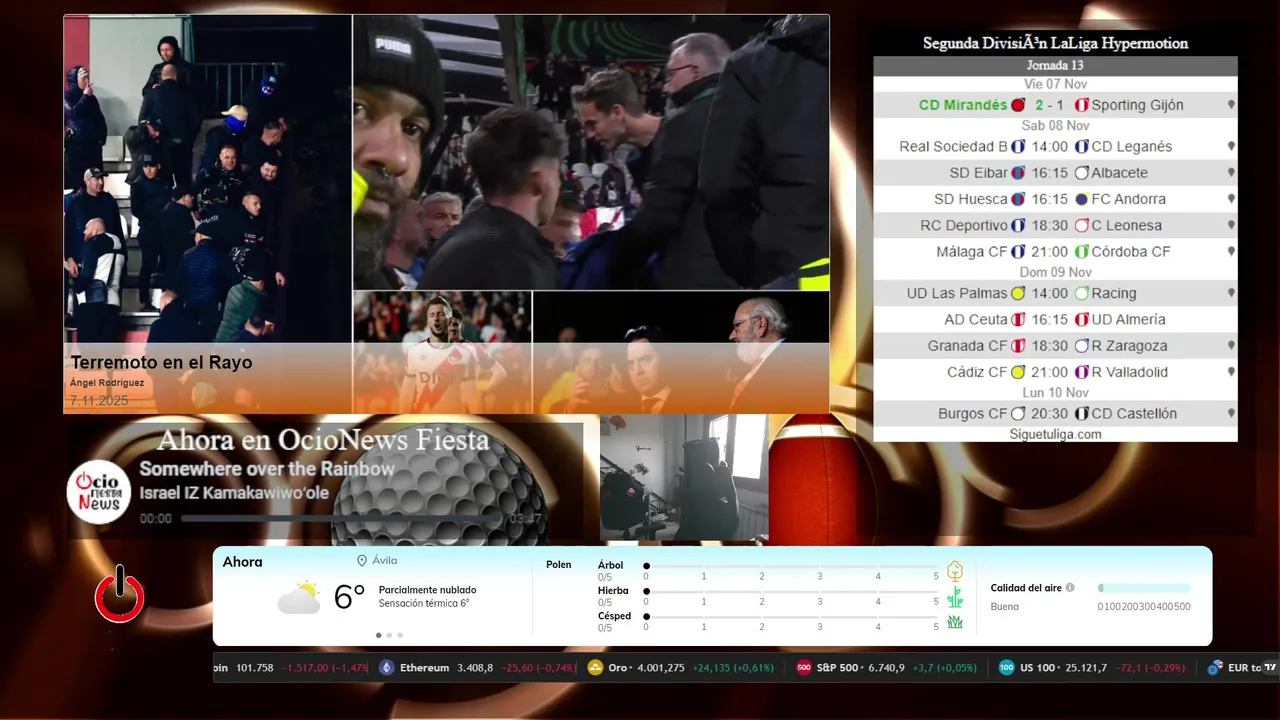Click the 6° temperature reading
This screenshot has width=1280, height=720.
click(349, 597)
